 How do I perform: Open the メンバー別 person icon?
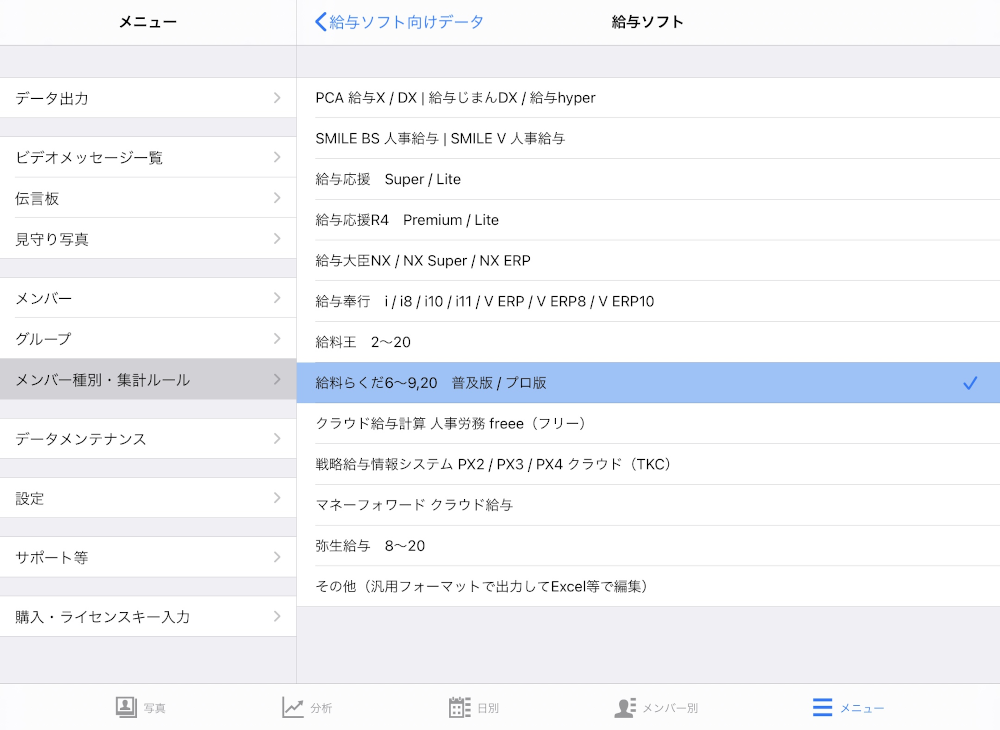click(625, 707)
